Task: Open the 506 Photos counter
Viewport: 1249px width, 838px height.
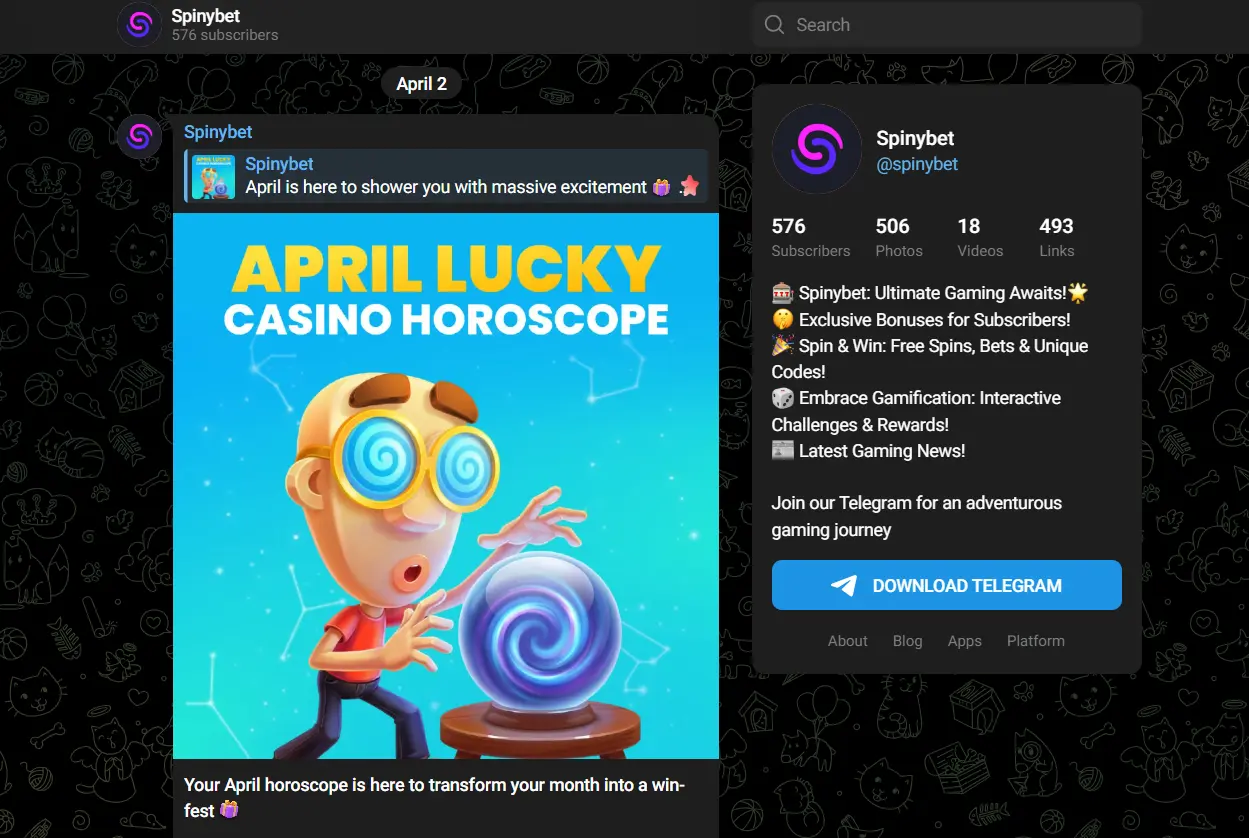Action: [899, 238]
